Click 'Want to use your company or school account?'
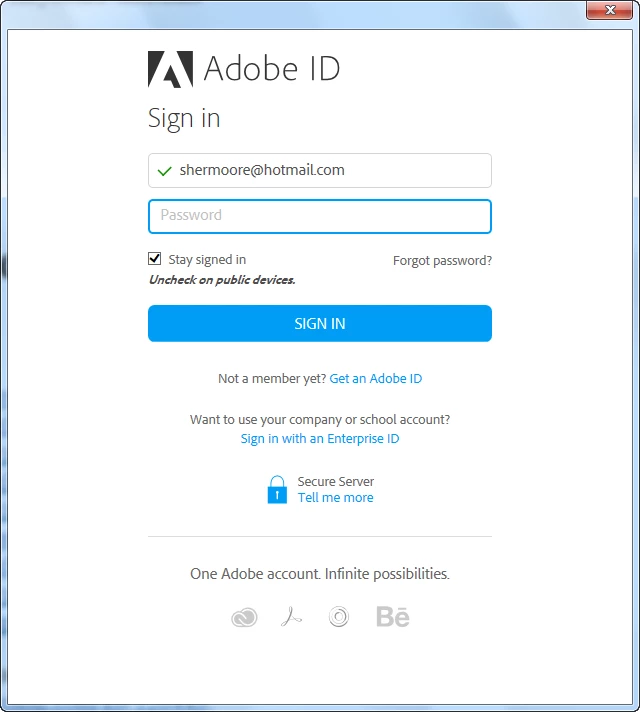Image resolution: width=640 pixels, height=712 pixels. (320, 420)
